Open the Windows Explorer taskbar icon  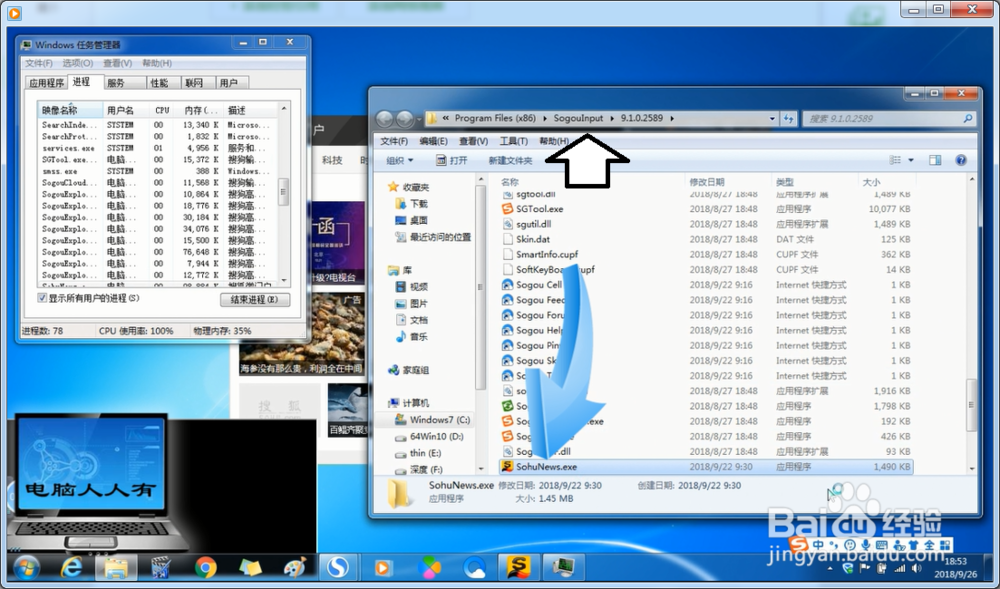tap(116, 567)
